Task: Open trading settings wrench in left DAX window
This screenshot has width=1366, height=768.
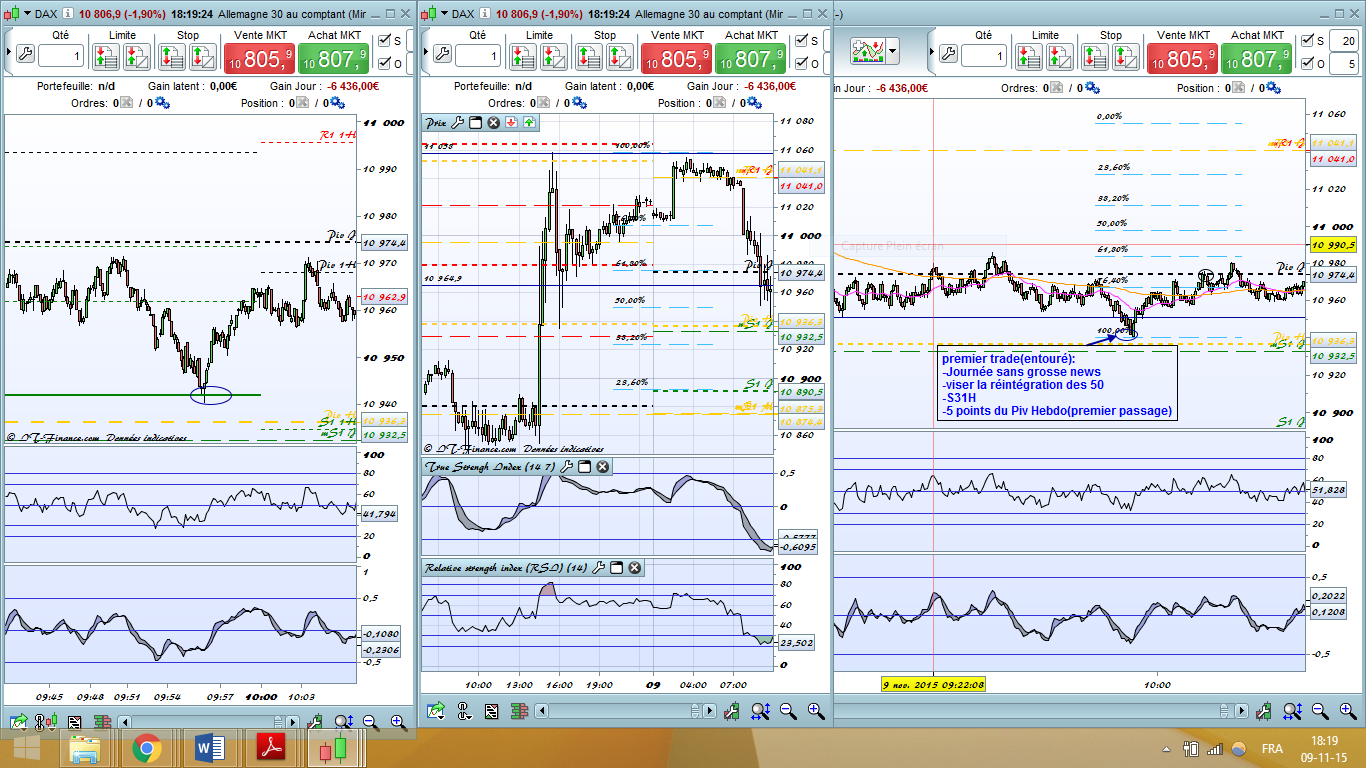Action: [25, 54]
